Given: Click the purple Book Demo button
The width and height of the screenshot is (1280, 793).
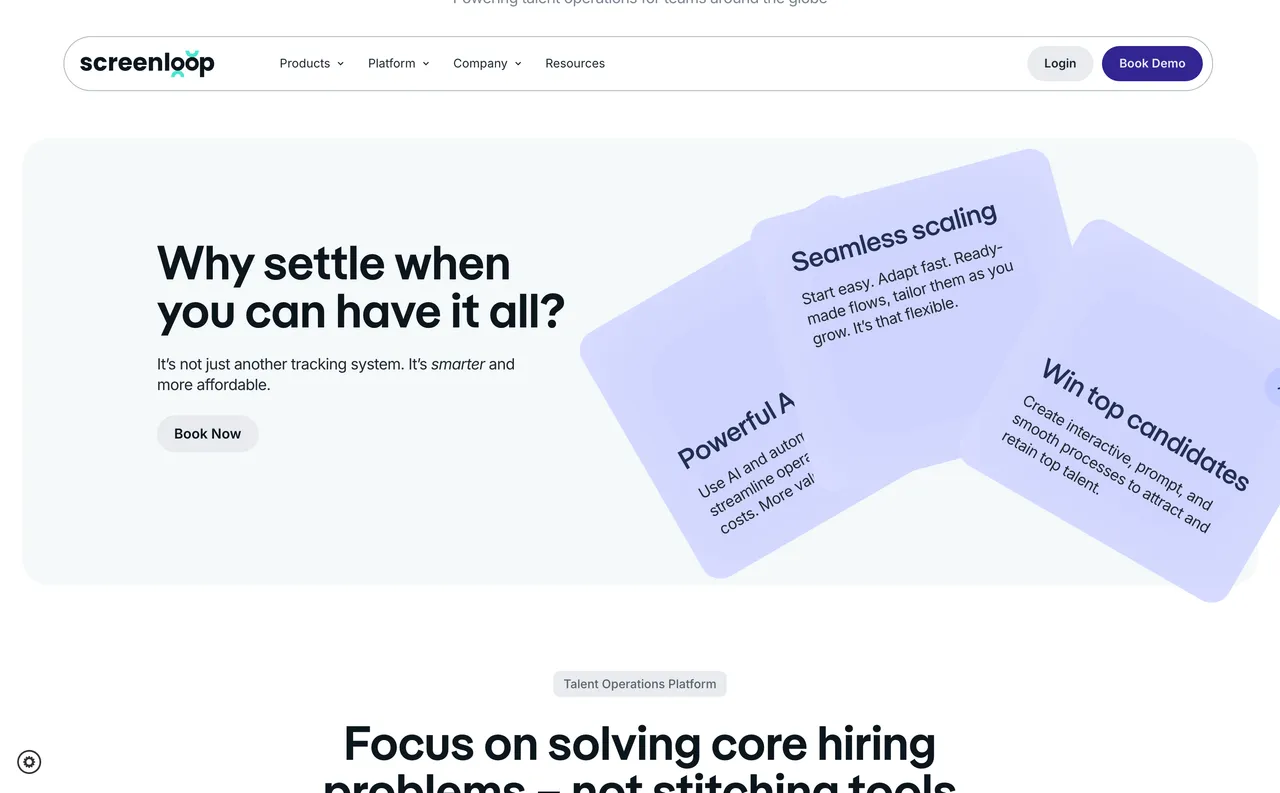Looking at the screenshot, I should [1152, 63].
